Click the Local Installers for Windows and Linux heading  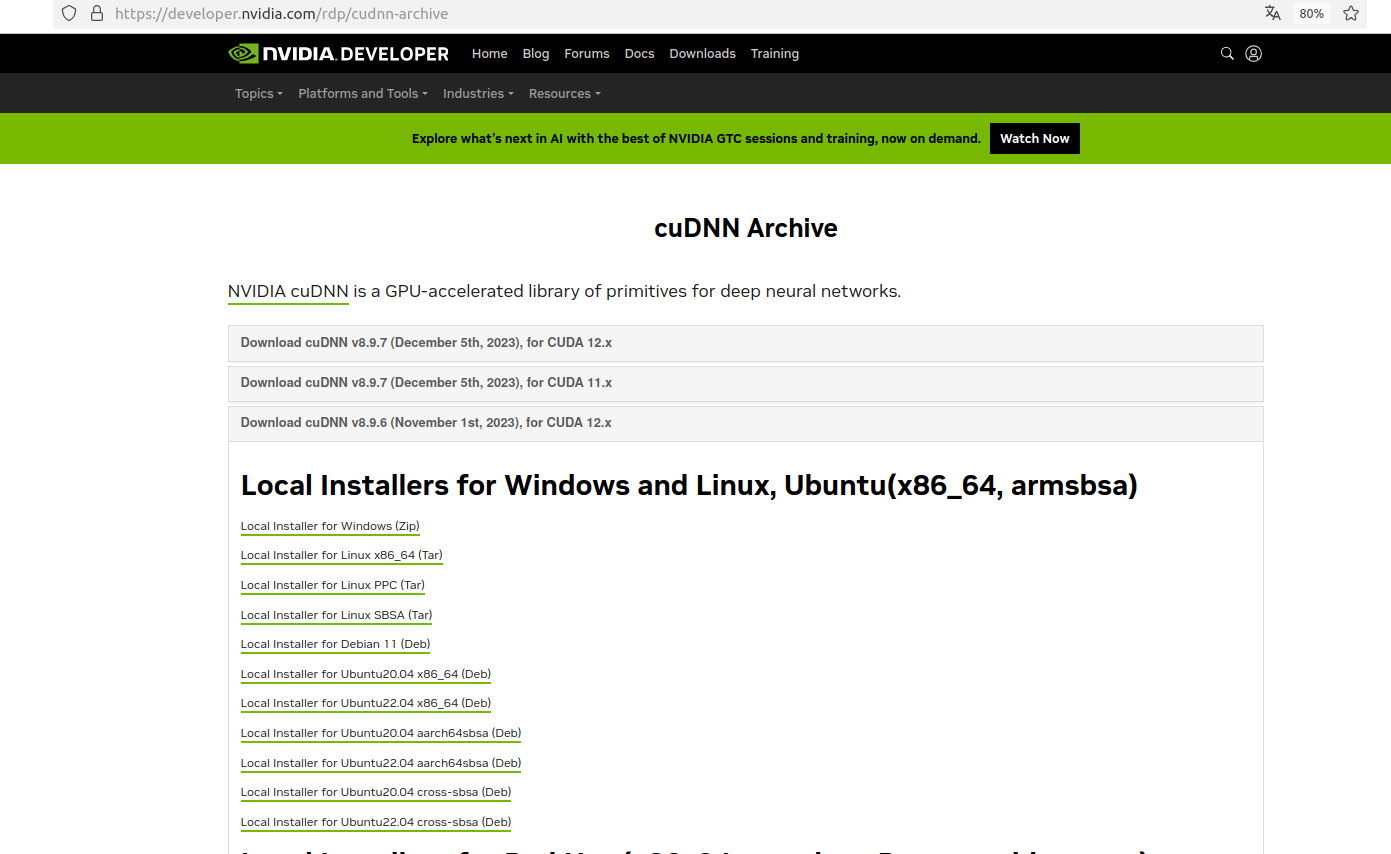click(x=689, y=486)
